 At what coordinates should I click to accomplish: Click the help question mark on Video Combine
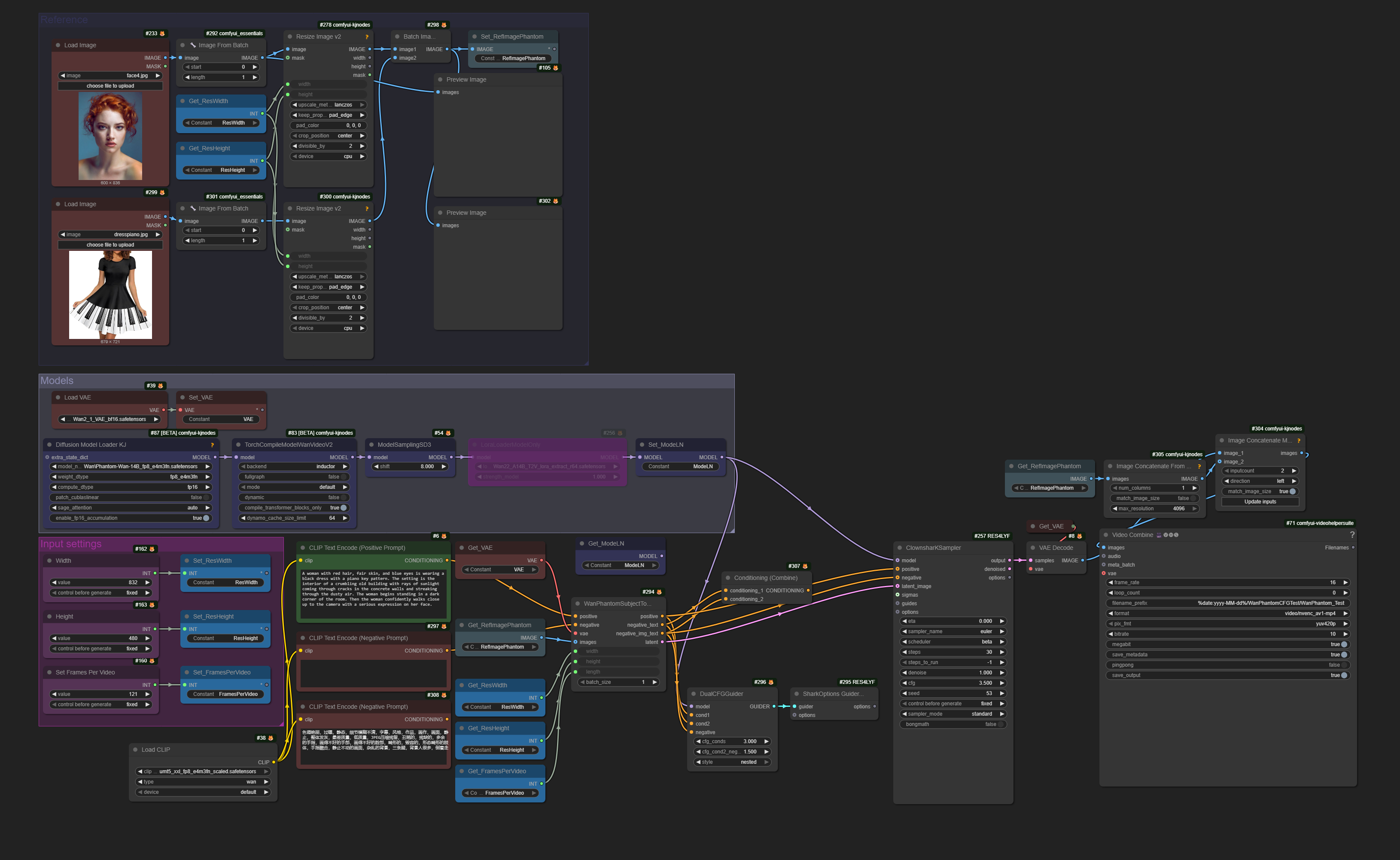coord(1351,535)
